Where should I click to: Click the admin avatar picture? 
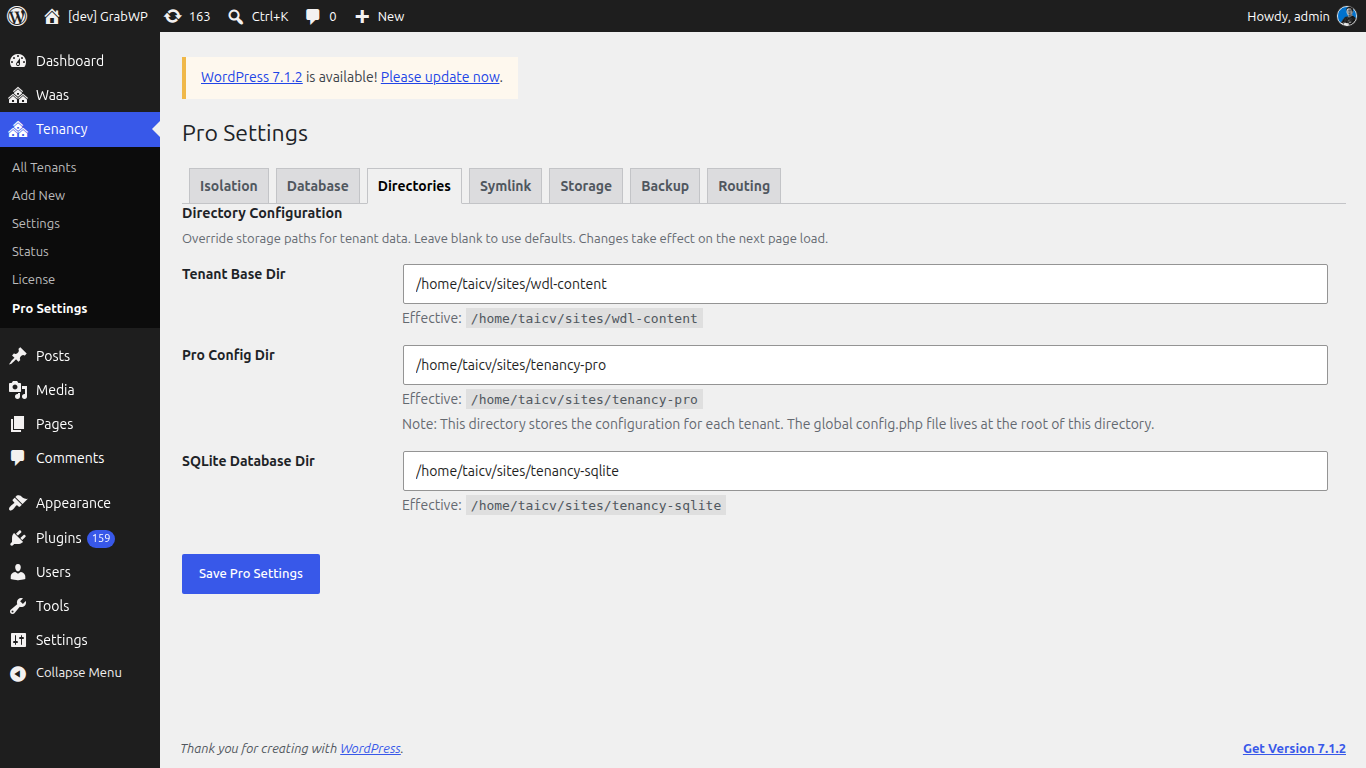(x=1346, y=16)
